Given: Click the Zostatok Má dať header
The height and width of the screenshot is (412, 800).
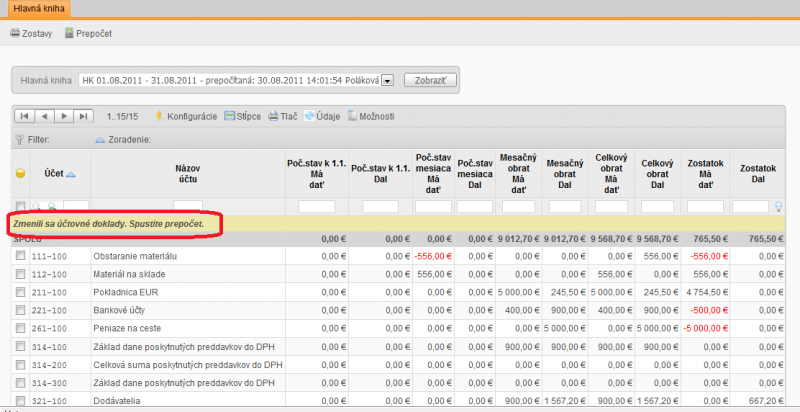Looking at the screenshot, I should click(x=706, y=174).
